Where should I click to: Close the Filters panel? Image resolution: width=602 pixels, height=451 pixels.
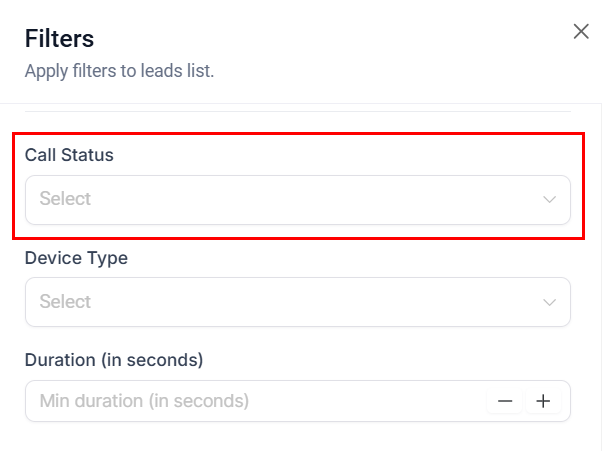(581, 32)
